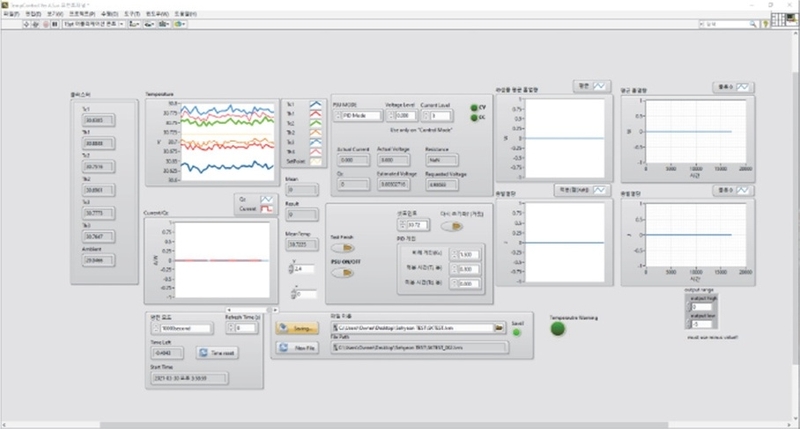This screenshot has height=429, width=800.
Task: Open the Distribute Objects toolbar tool
Action: (149, 23)
